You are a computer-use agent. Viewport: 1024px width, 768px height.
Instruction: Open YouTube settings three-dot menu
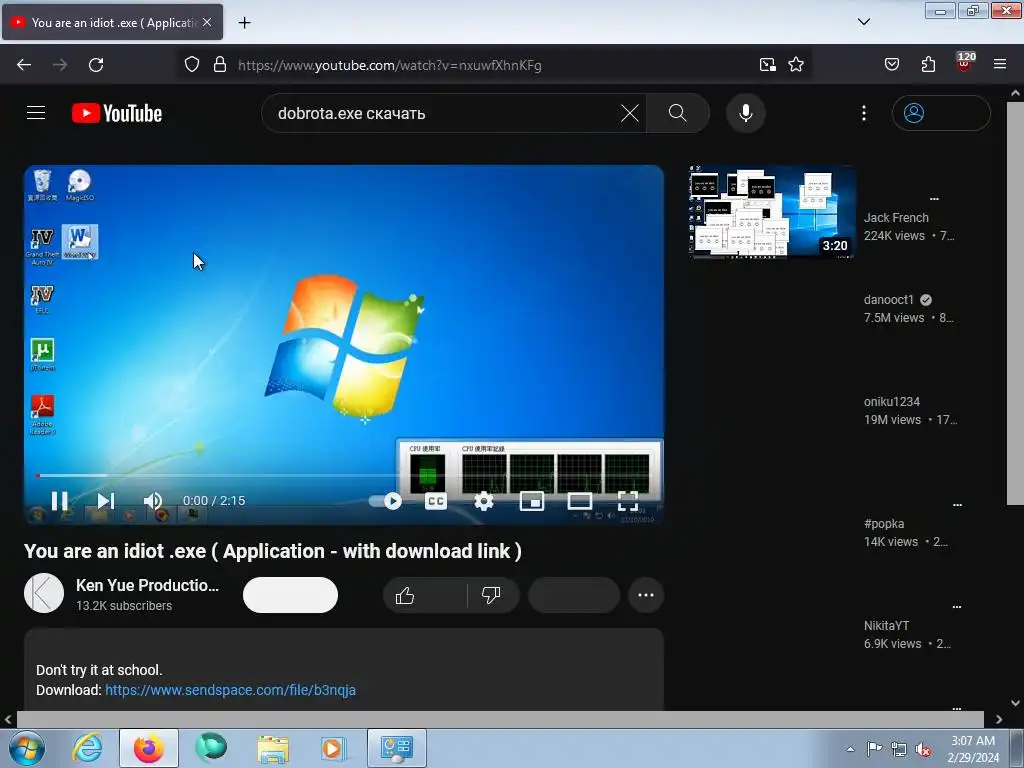click(864, 113)
